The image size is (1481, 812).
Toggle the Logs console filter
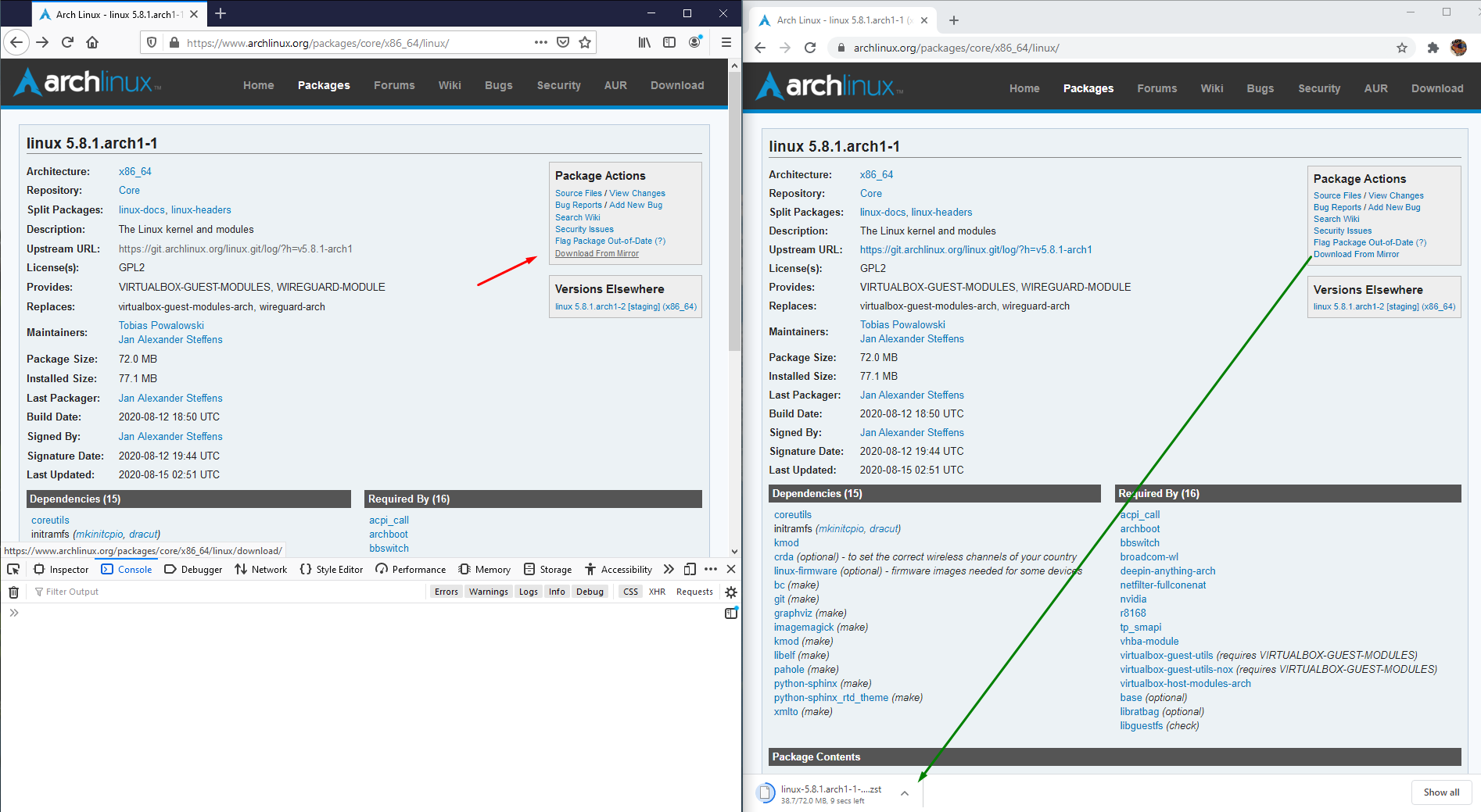(529, 592)
